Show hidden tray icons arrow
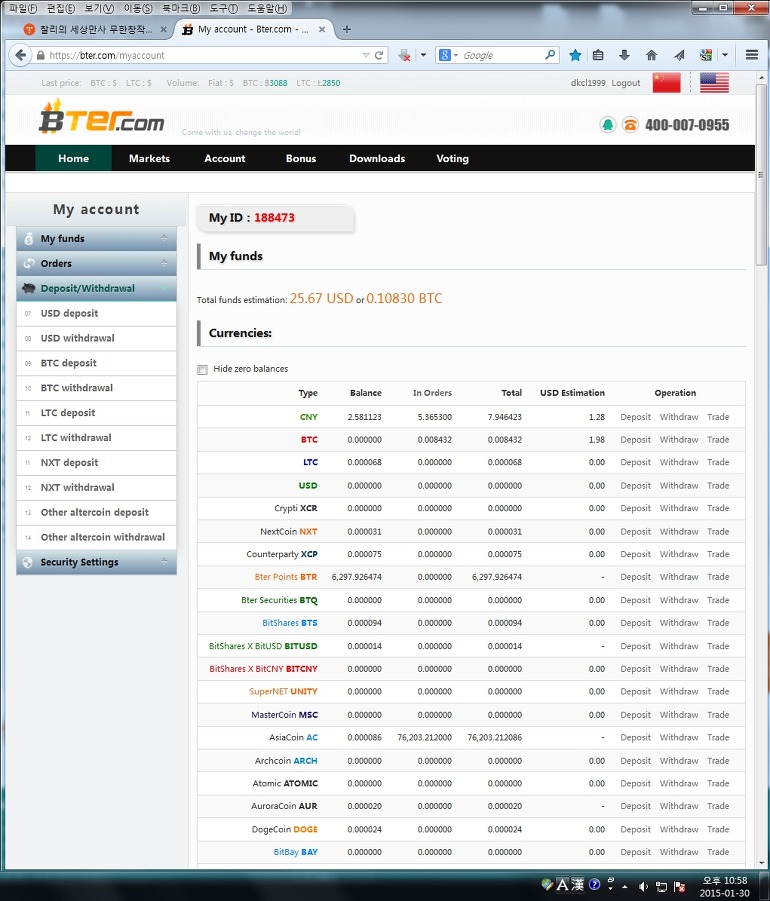The height and width of the screenshot is (901, 770). pos(625,887)
